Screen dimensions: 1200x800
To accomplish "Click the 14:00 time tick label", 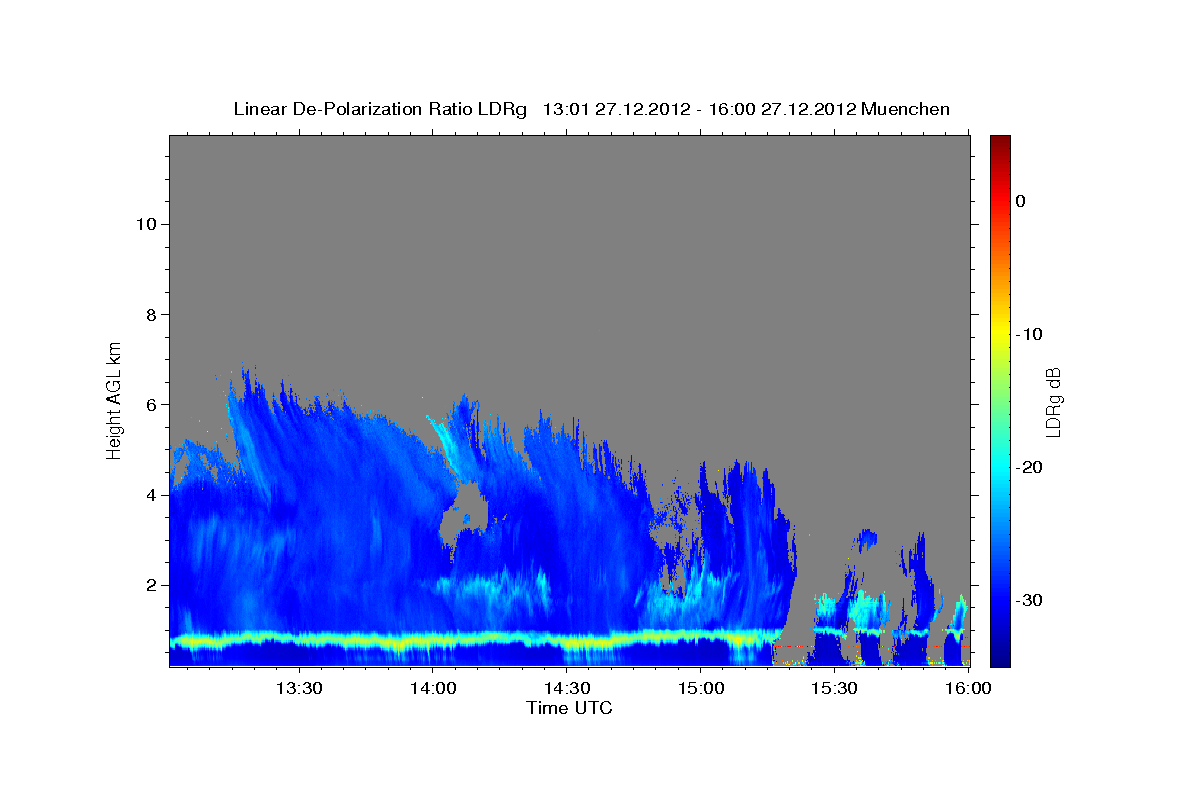I will point(433,688).
